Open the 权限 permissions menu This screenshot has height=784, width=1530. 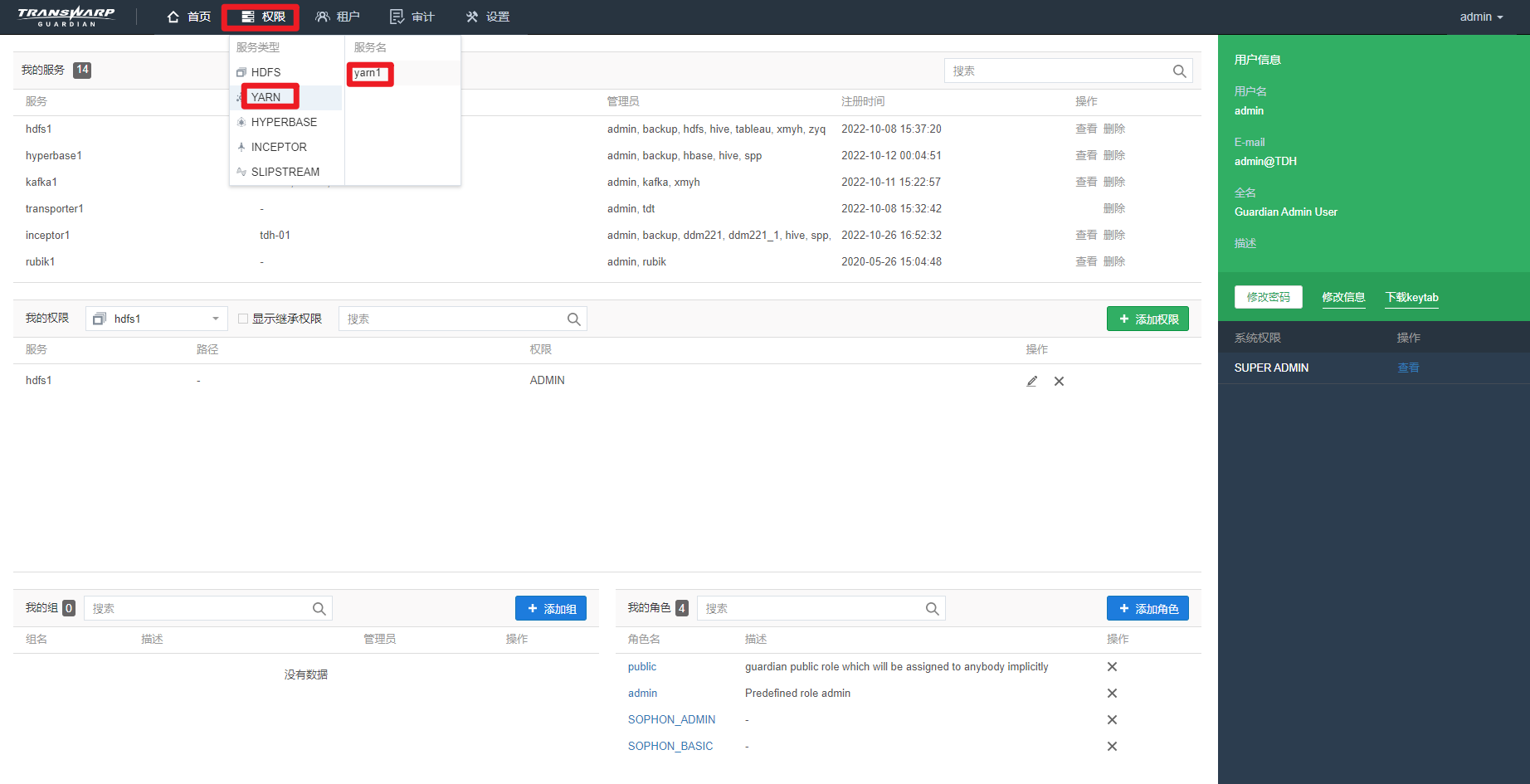coord(263,17)
